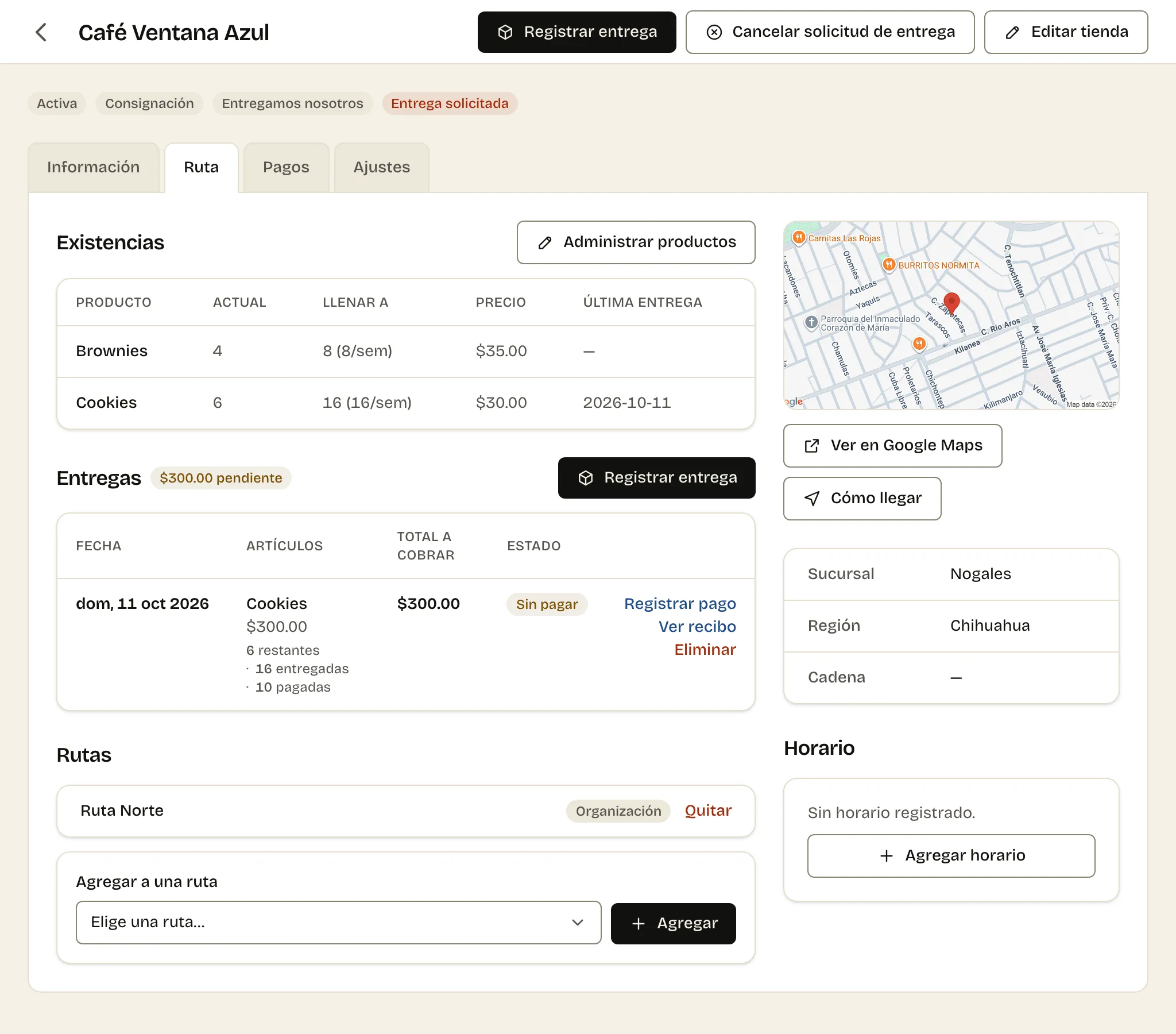Click the Consignación badge

149,103
